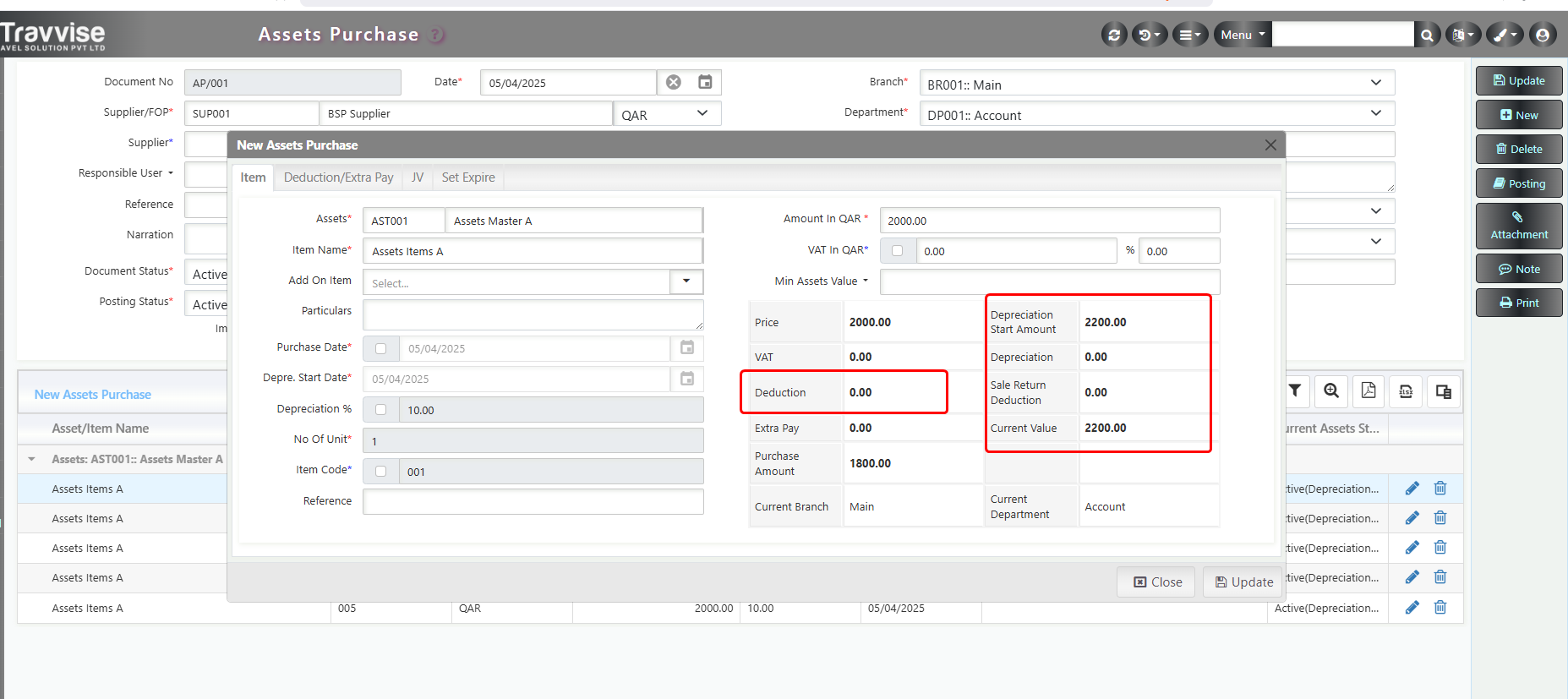Image resolution: width=1568 pixels, height=699 pixels.
Task: Click the Posting button
Action: tap(1519, 183)
